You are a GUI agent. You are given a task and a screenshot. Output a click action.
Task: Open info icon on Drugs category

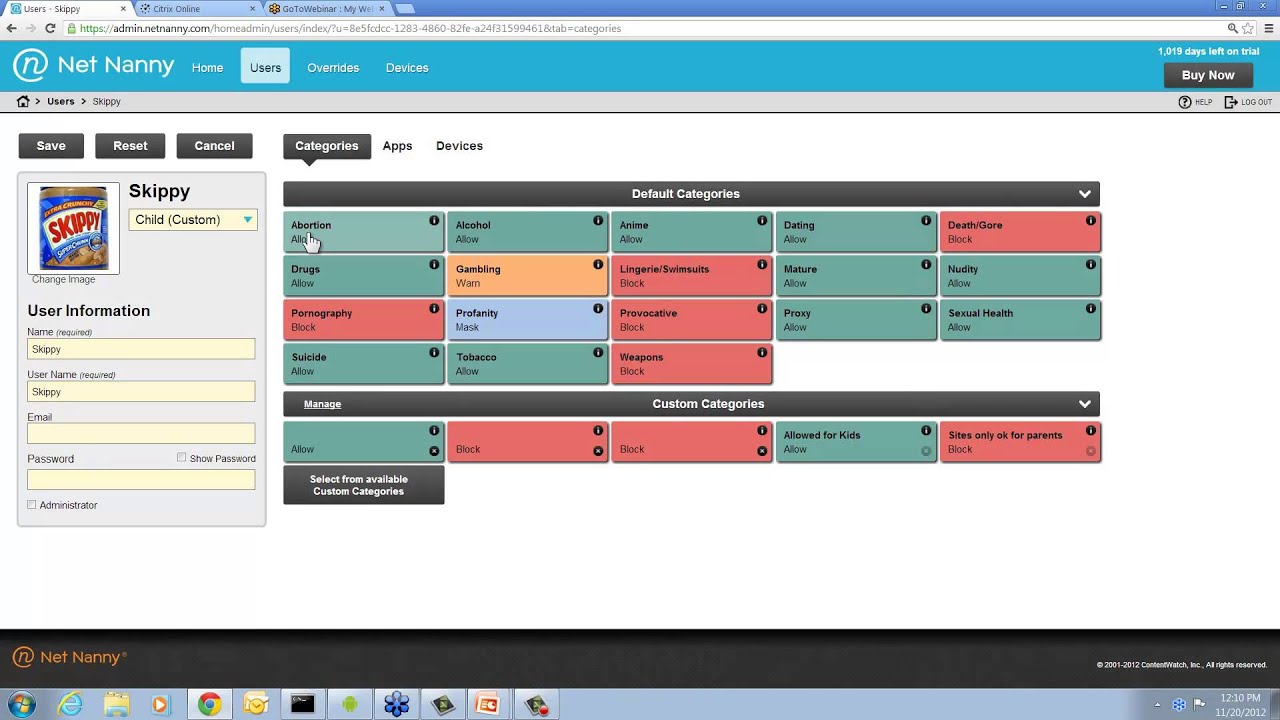tap(434, 265)
